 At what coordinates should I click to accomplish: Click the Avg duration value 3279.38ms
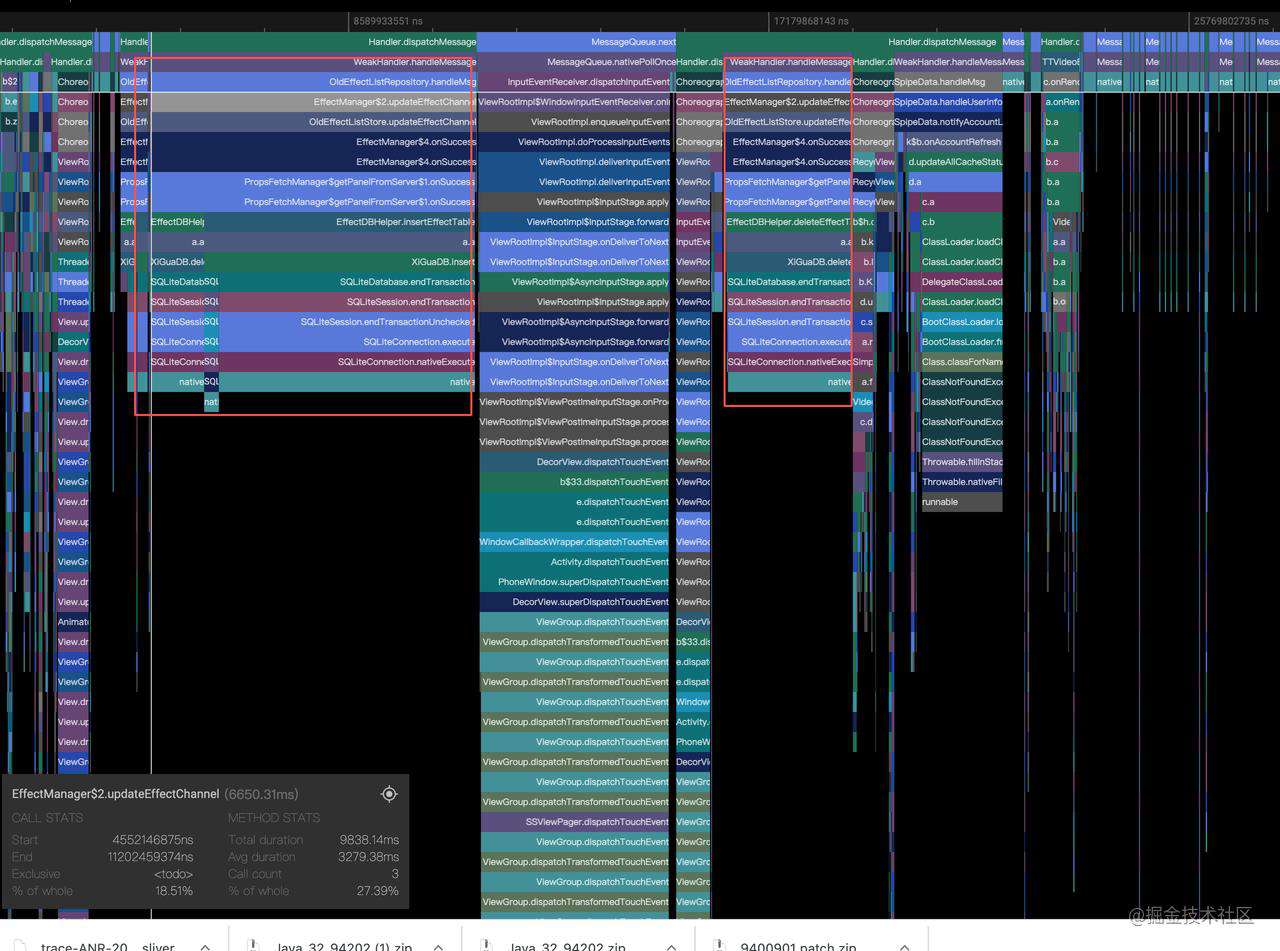coord(369,857)
